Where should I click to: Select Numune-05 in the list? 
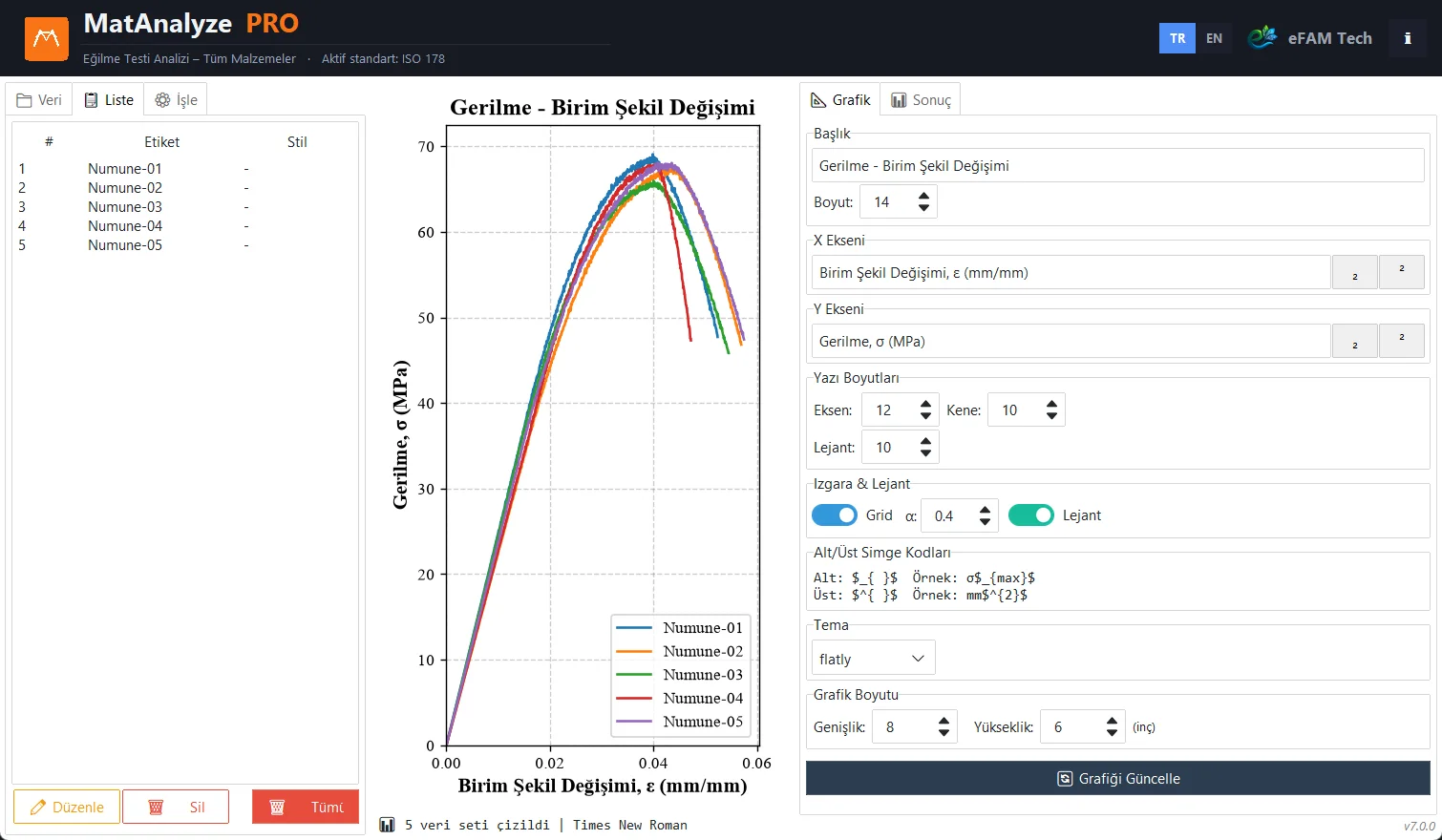tap(185, 245)
